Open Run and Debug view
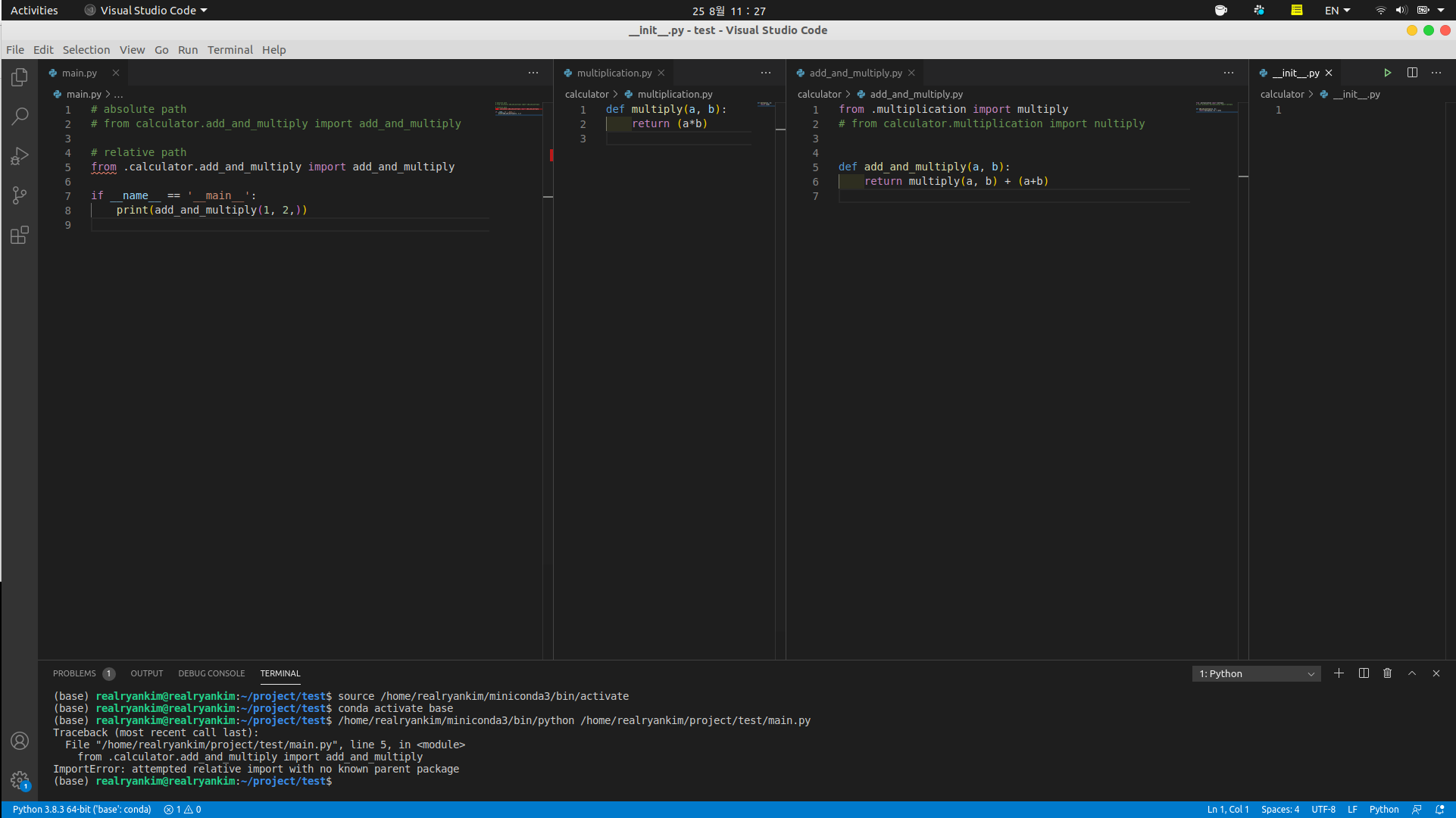The height and width of the screenshot is (818, 1456). pos(20,156)
